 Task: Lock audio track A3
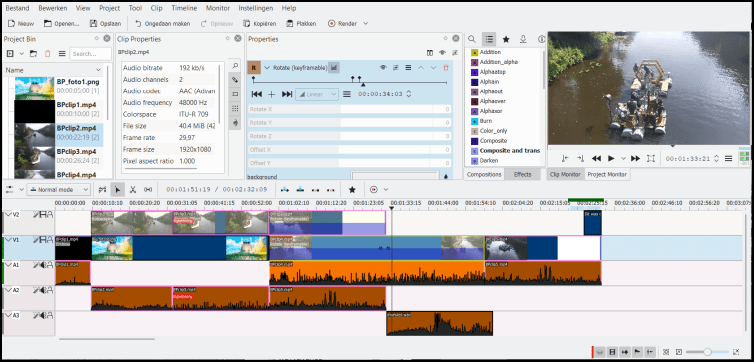(x=50, y=315)
